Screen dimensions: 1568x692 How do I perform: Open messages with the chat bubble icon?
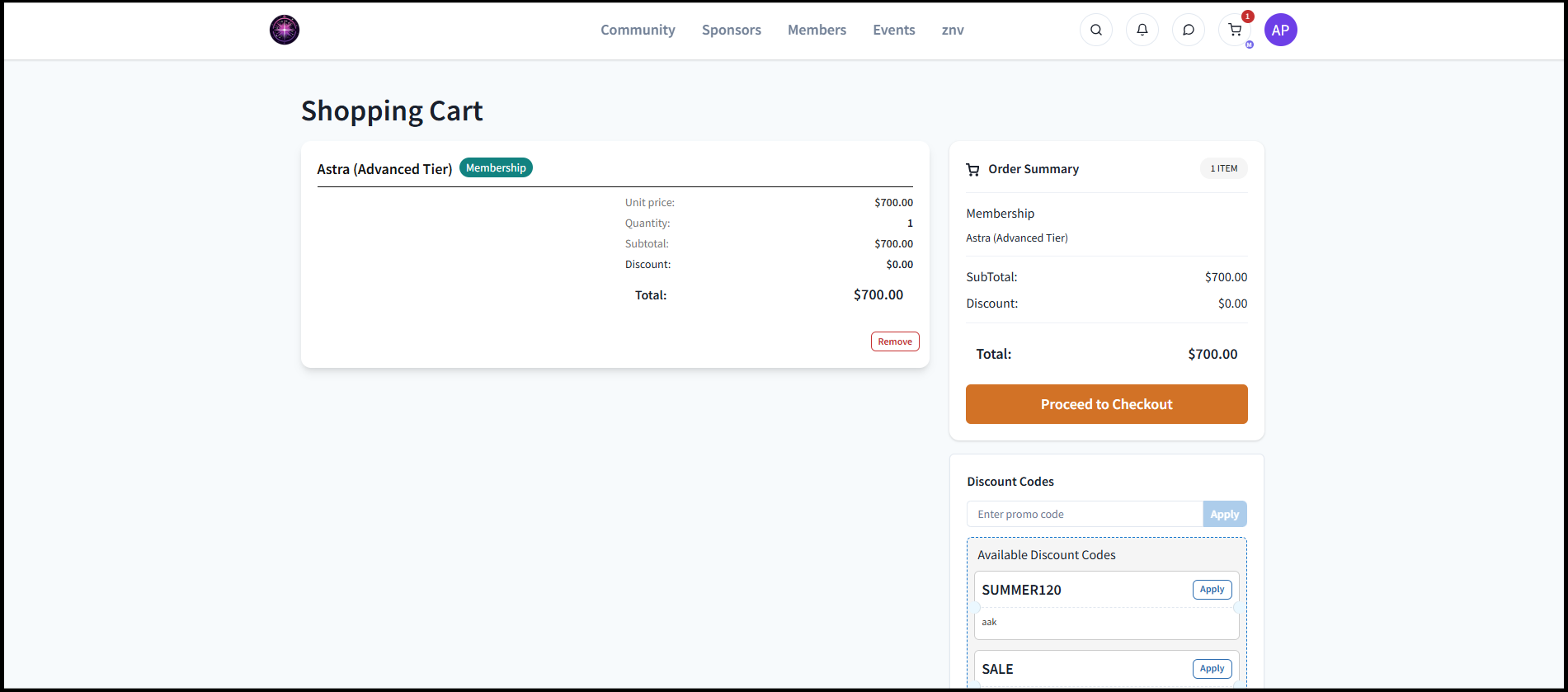coord(1188,30)
